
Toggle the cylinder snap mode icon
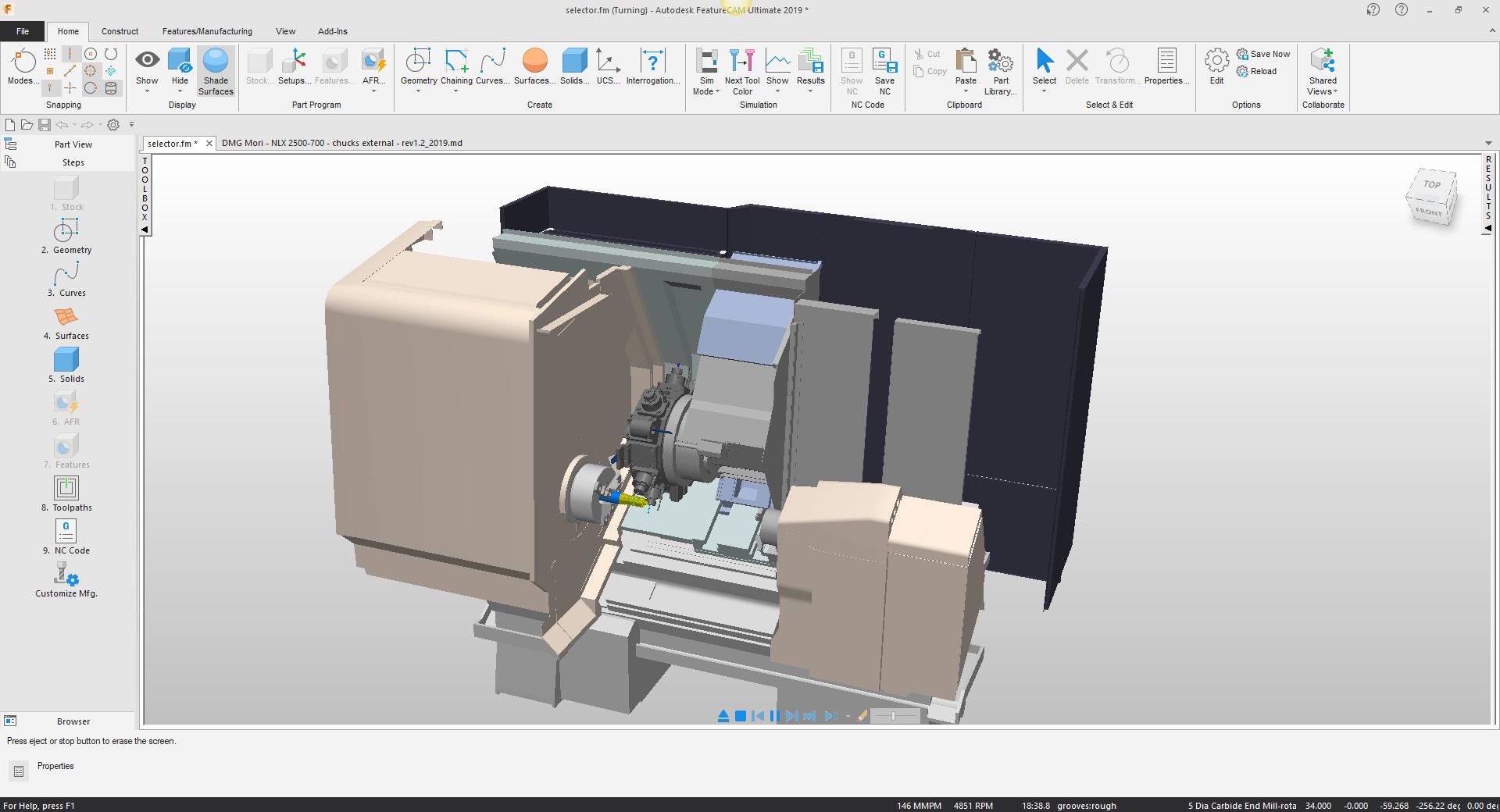pyautogui.click(x=111, y=88)
